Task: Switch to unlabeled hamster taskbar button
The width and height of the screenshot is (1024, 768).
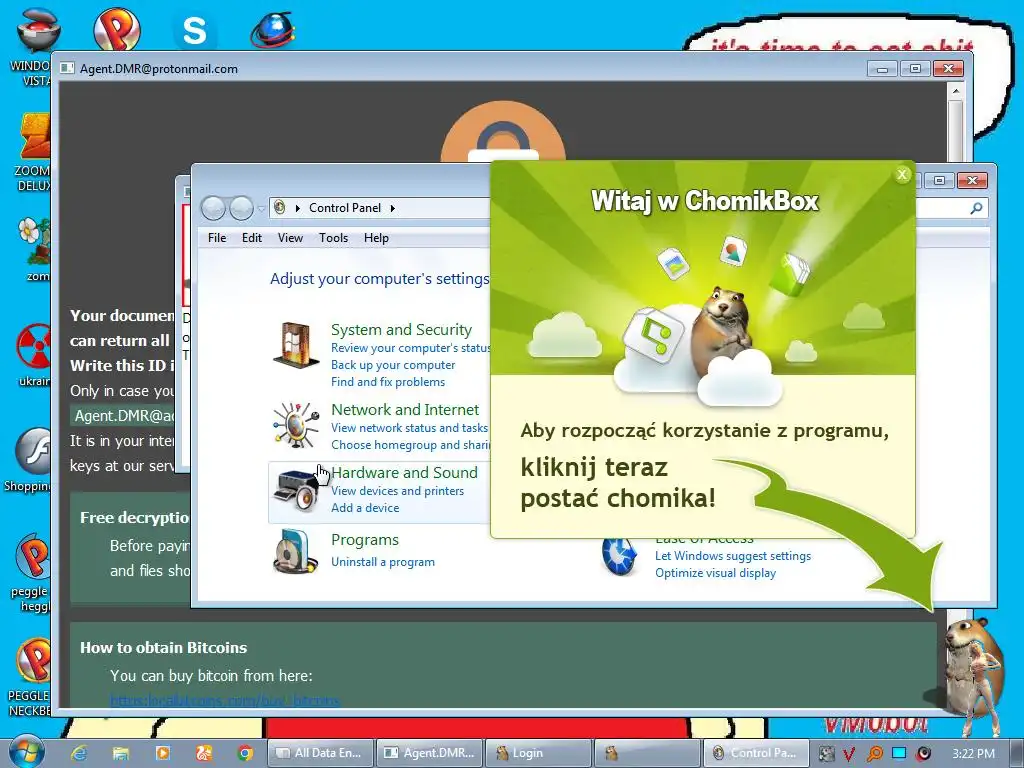Action: click(647, 753)
